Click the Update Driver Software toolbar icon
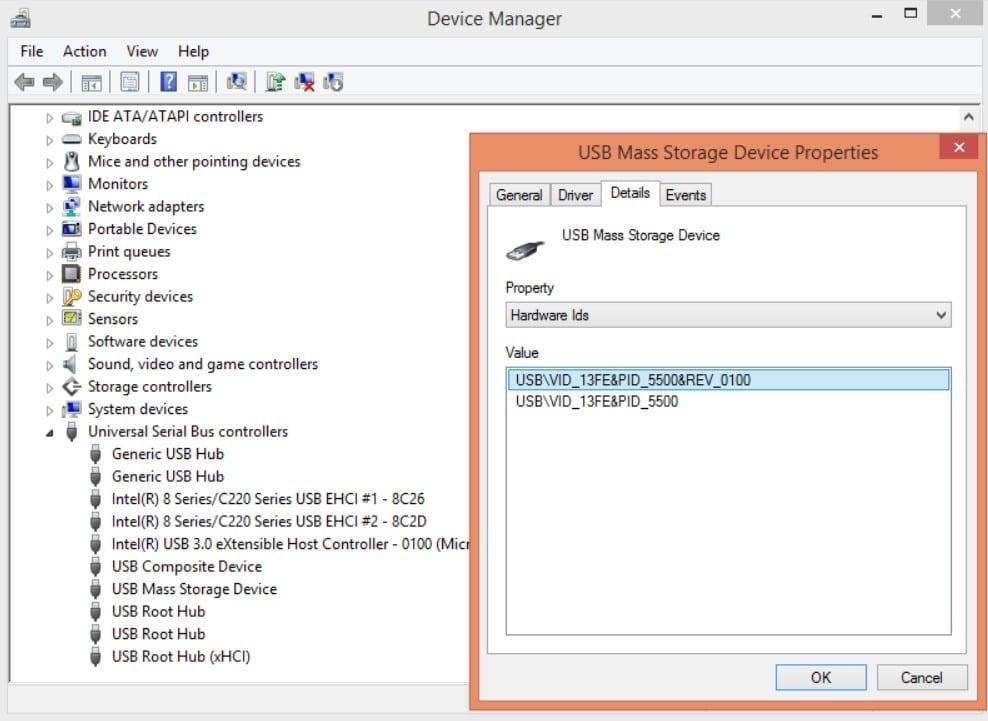 (275, 82)
